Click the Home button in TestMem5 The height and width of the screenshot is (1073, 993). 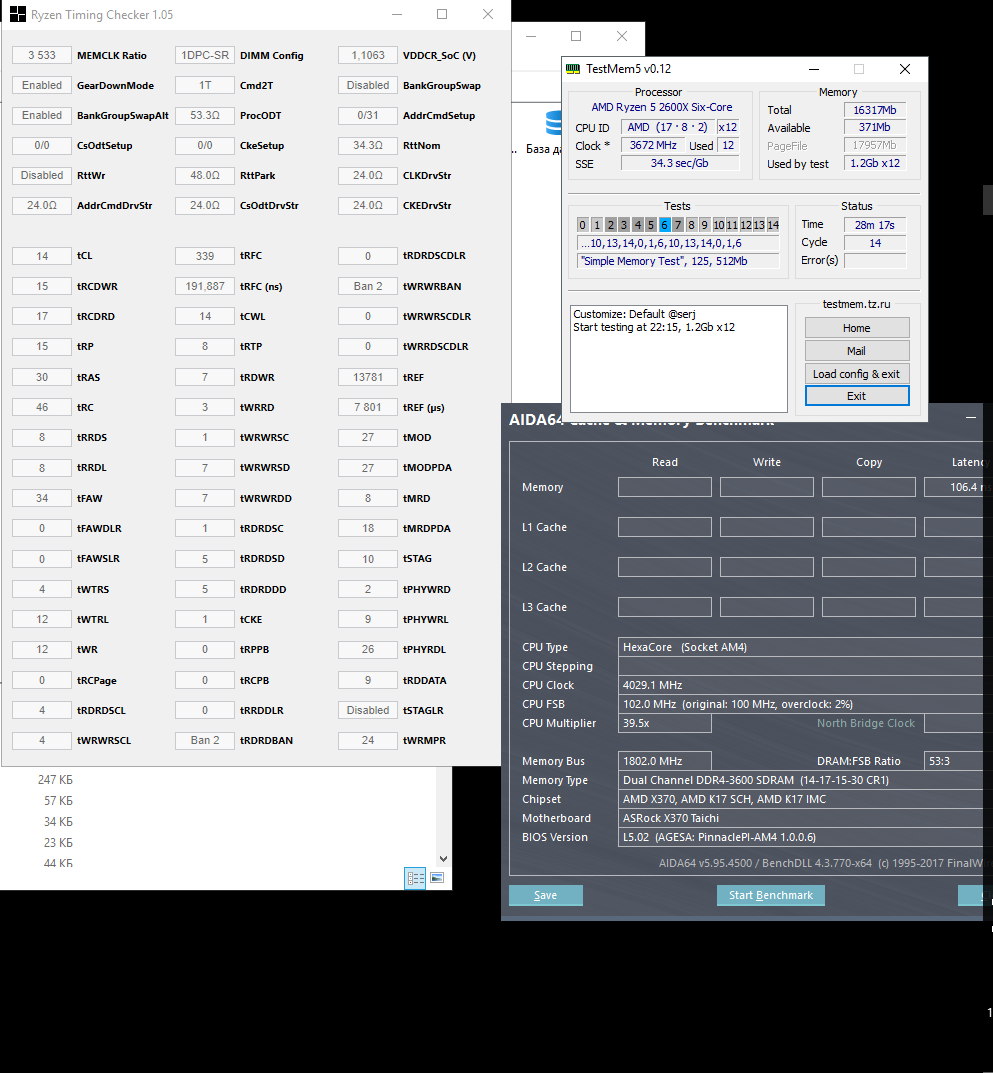[x=857, y=328]
